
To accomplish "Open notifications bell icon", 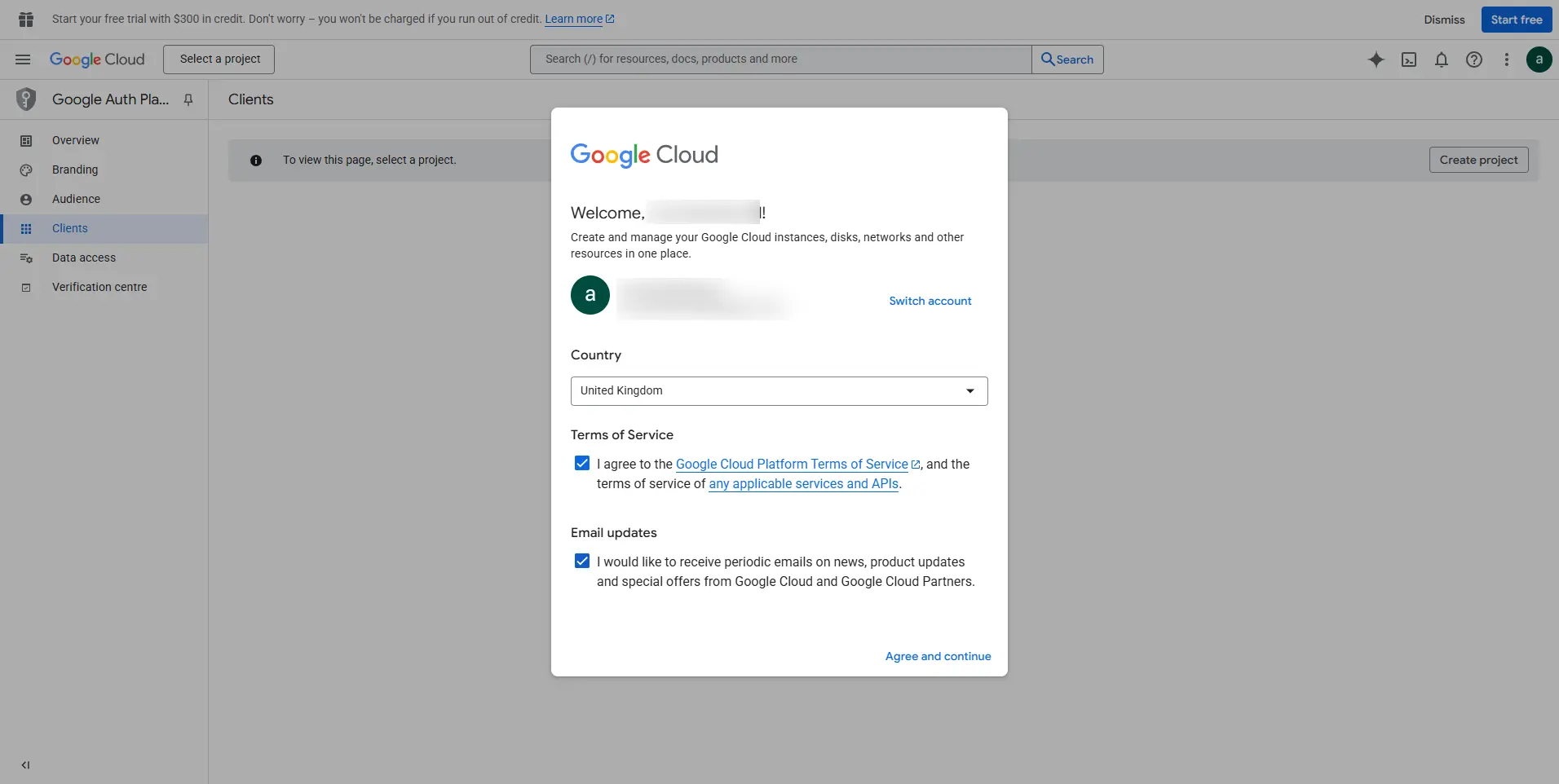I will (x=1442, y=59).
